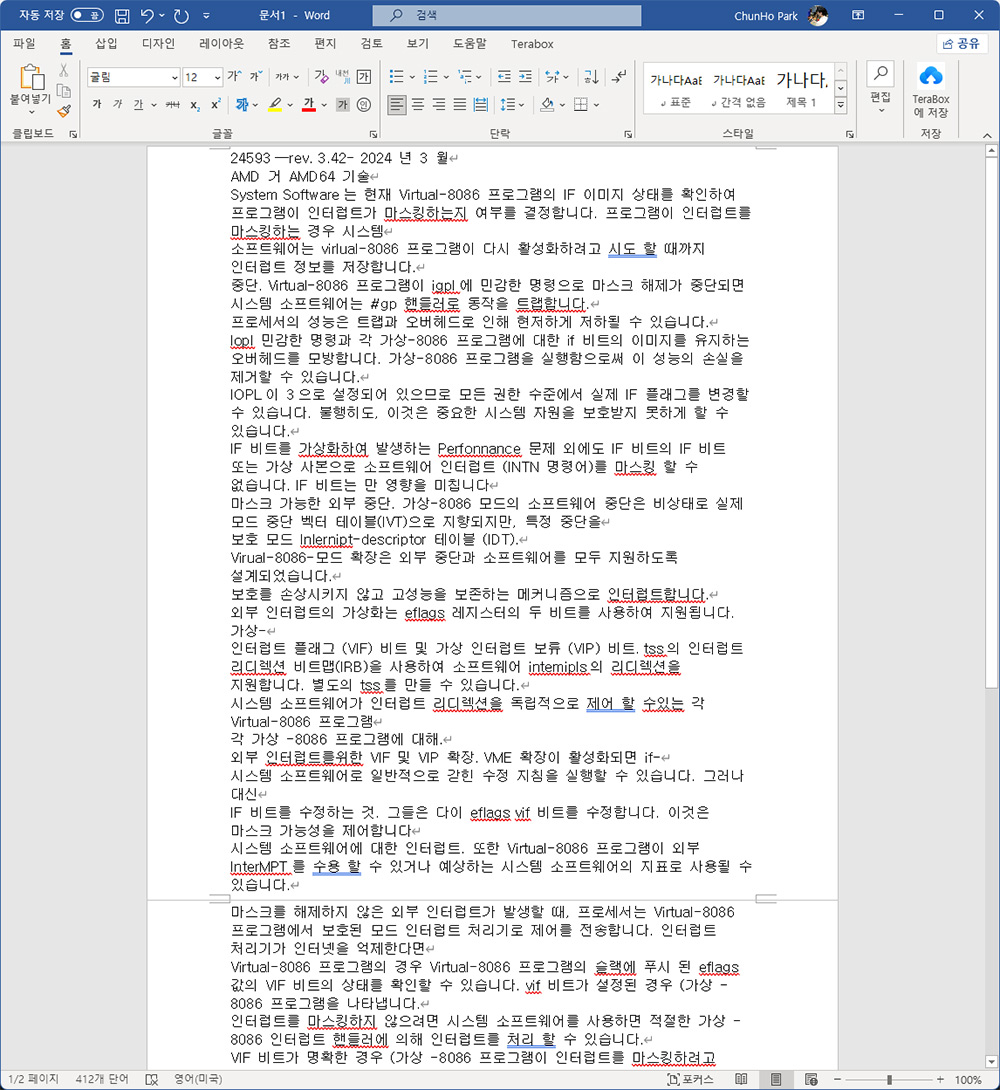
Task: Apply superscript formatting
Action: pos(216,104)
